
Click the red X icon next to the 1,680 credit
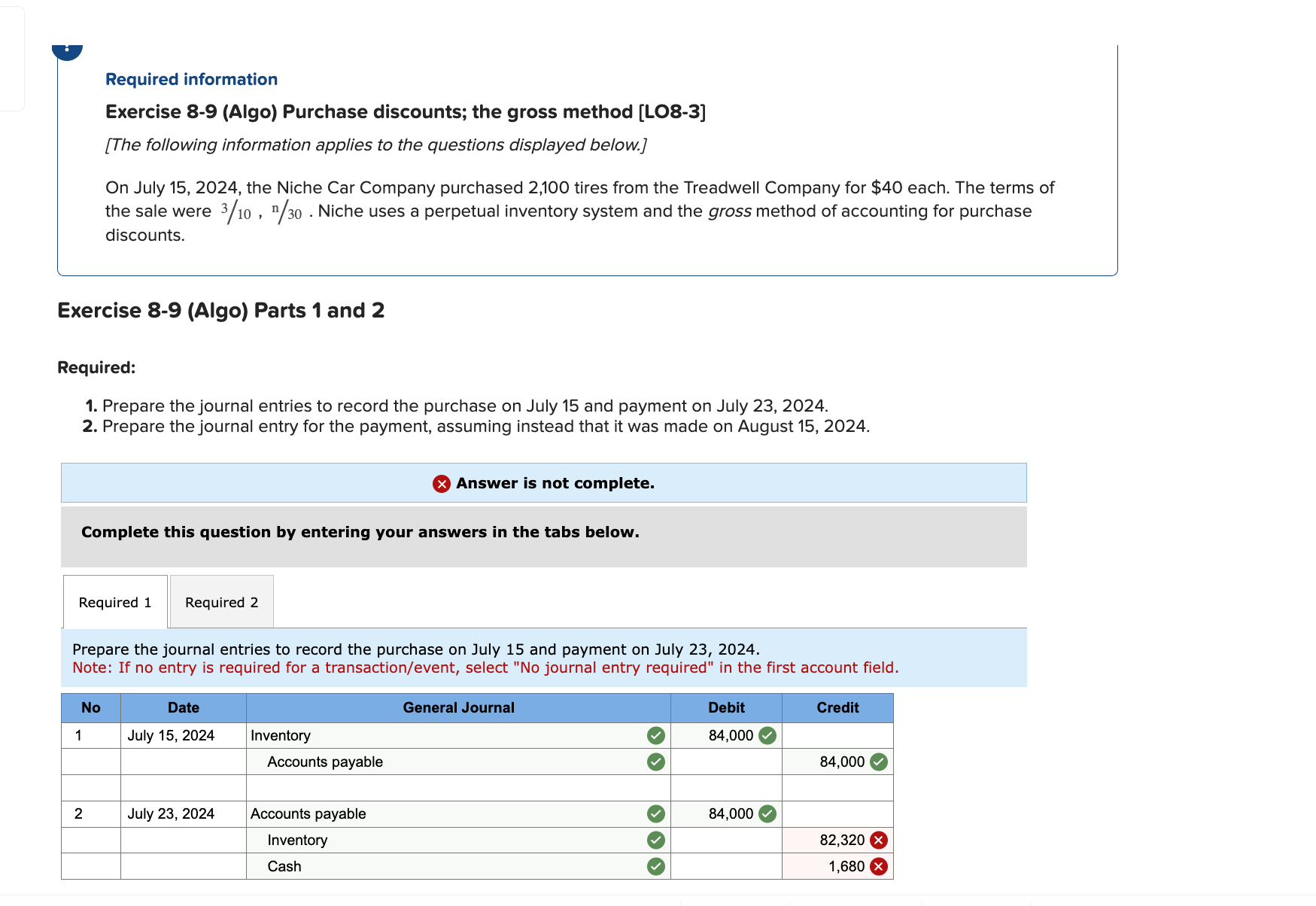879,866
